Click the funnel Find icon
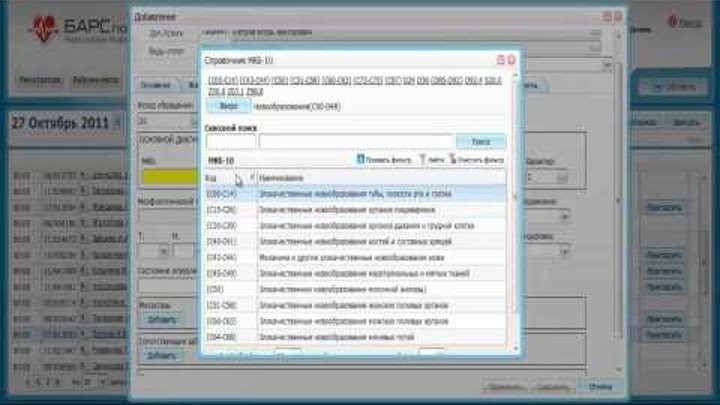This screenshot has width=720, height=405. (x=422, y=159)
